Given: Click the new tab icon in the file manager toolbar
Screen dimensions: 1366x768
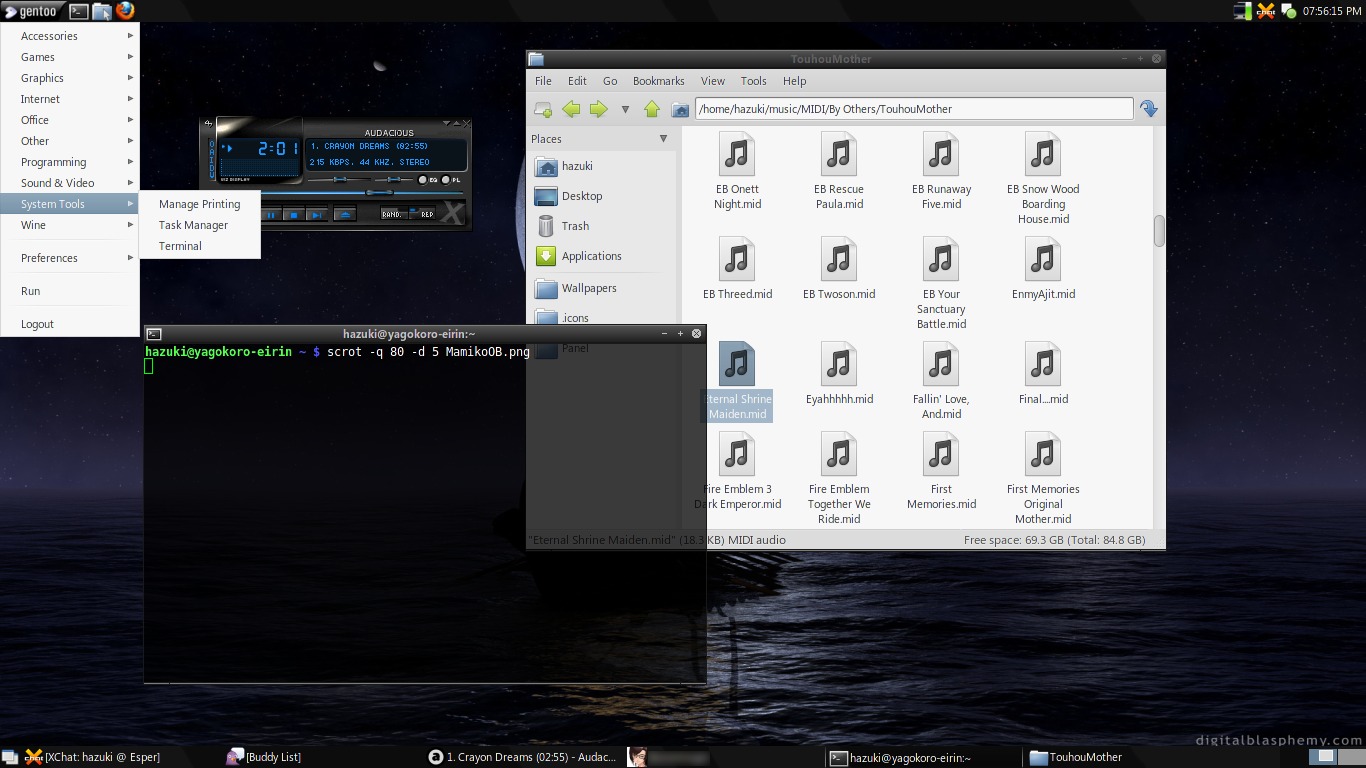Looking at the screenshot, I should [543, 109].
